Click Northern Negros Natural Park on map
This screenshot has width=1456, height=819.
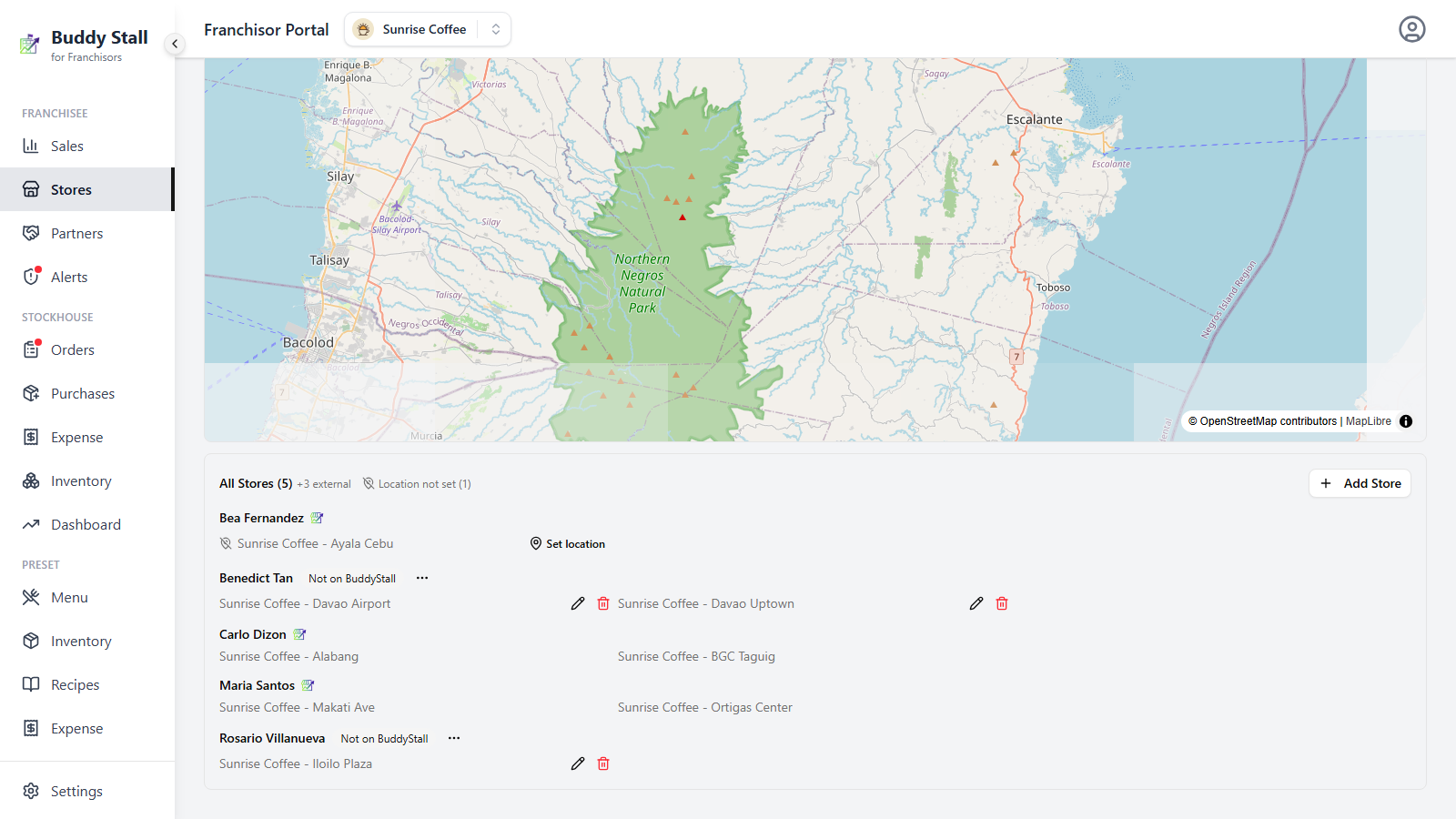[642, 283]
